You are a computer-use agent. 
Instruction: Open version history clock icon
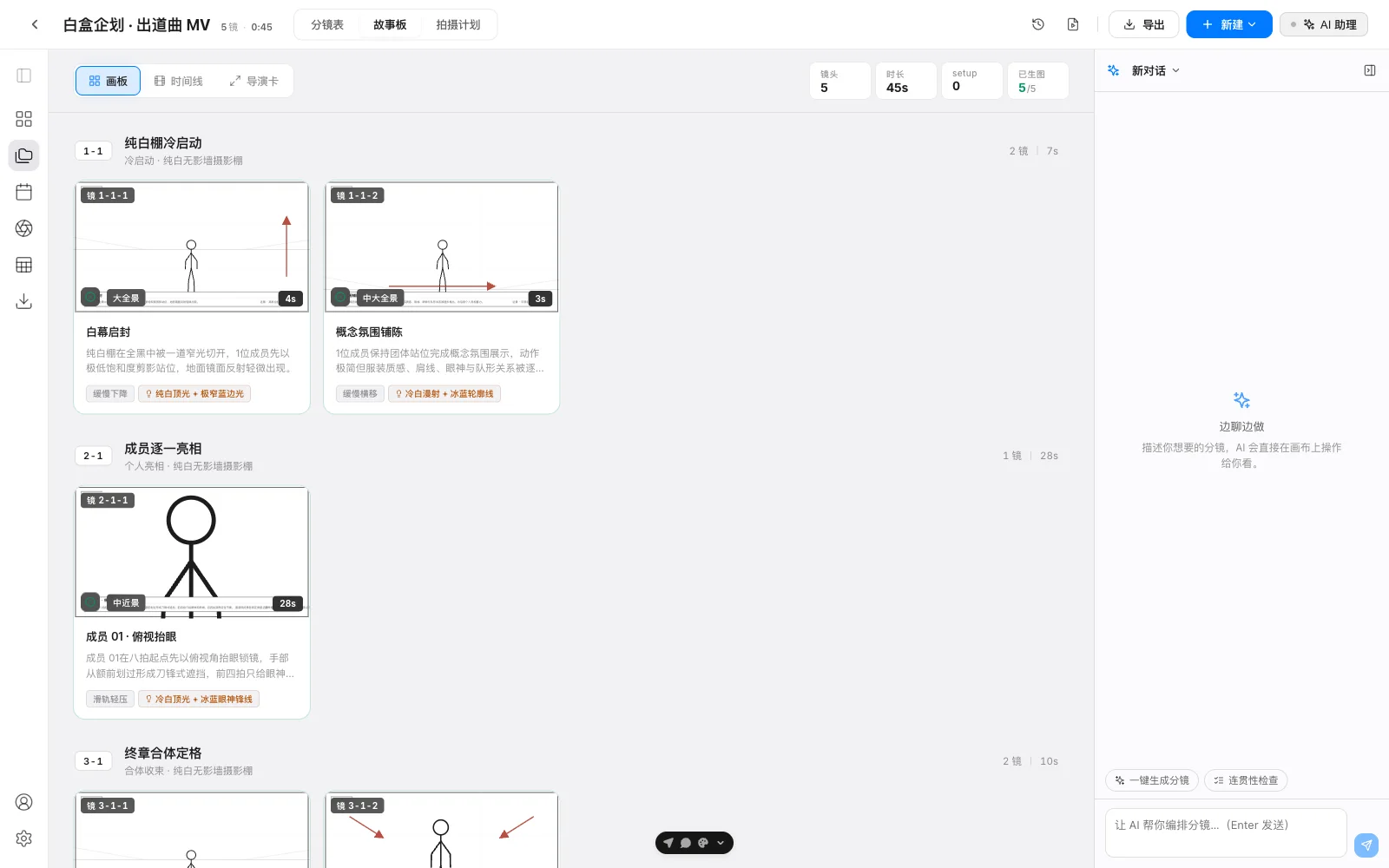point(1038,24)
